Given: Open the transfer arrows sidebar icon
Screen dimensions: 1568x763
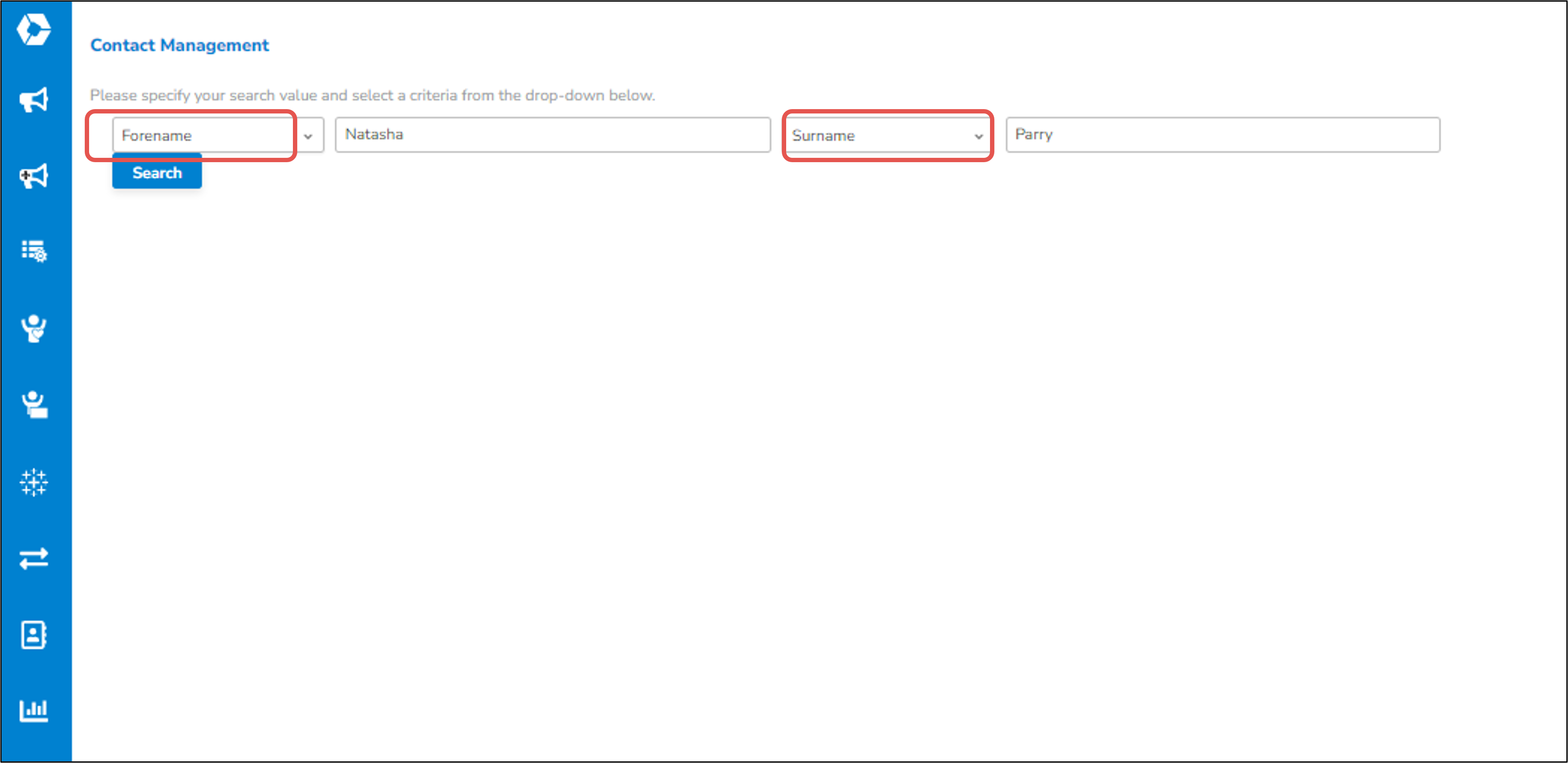Looking at the screenshot, I should 33,558.
